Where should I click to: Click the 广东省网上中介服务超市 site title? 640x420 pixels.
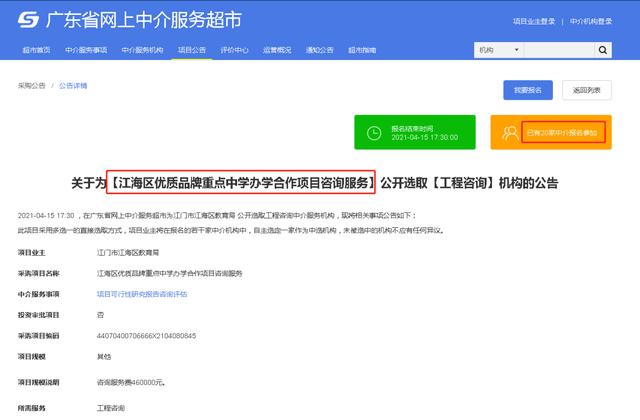(x=144, y=20)
